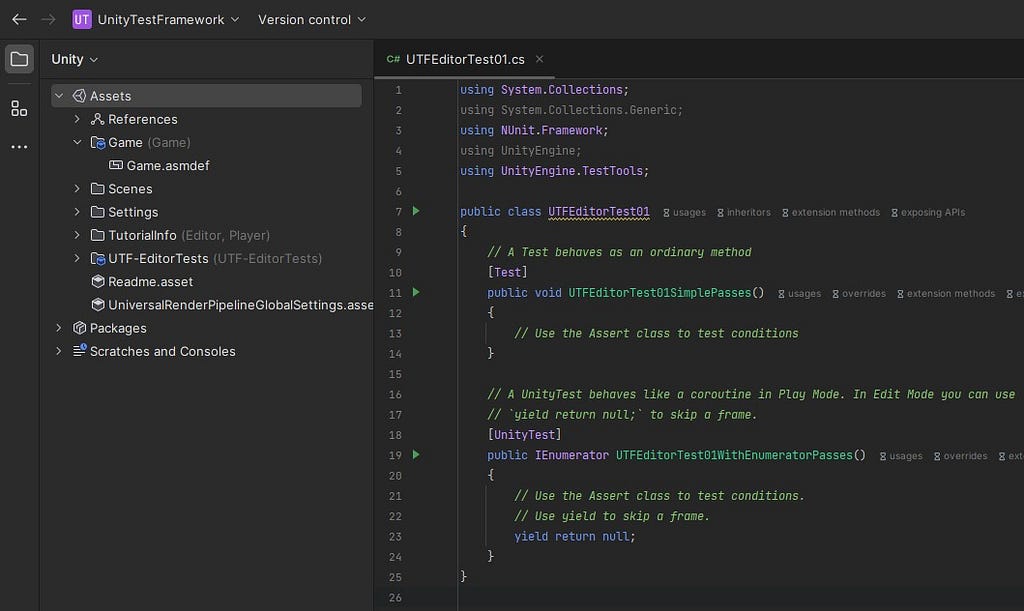Show usages of UTFEditorTest01SimplePasses
Screen dimensions: 1024x611
[x=799, y=294]
